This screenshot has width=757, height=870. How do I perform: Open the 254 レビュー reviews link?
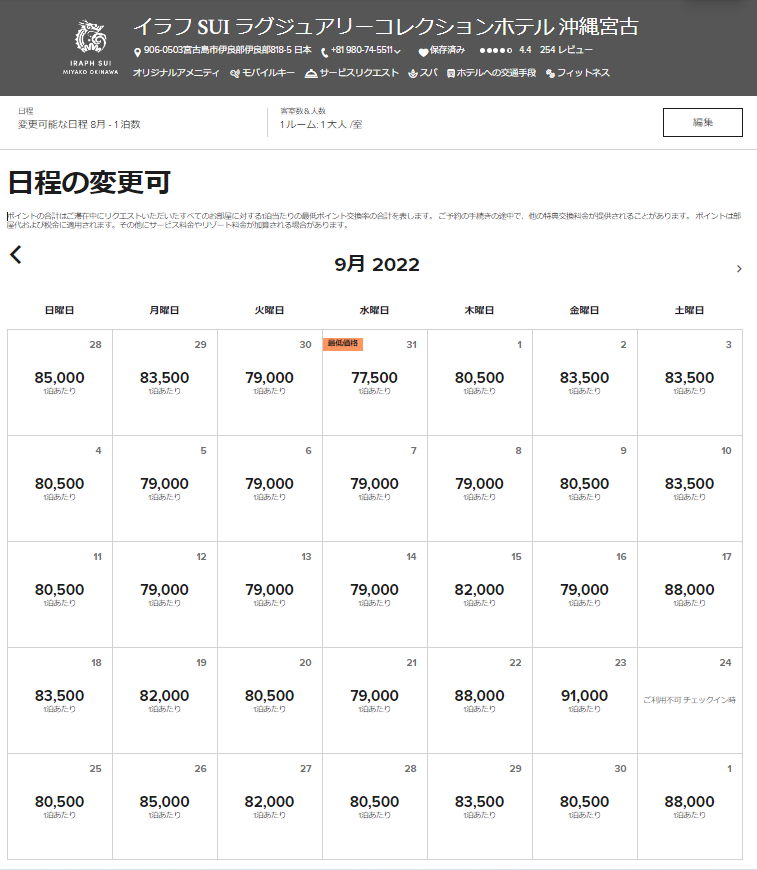[566, 50]
